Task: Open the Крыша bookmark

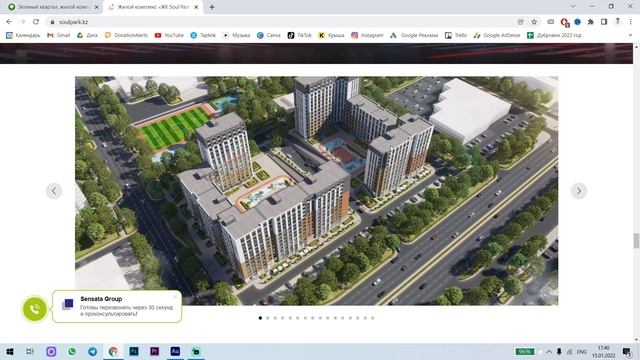Action: pyautogui.click(x=331, y=36)
